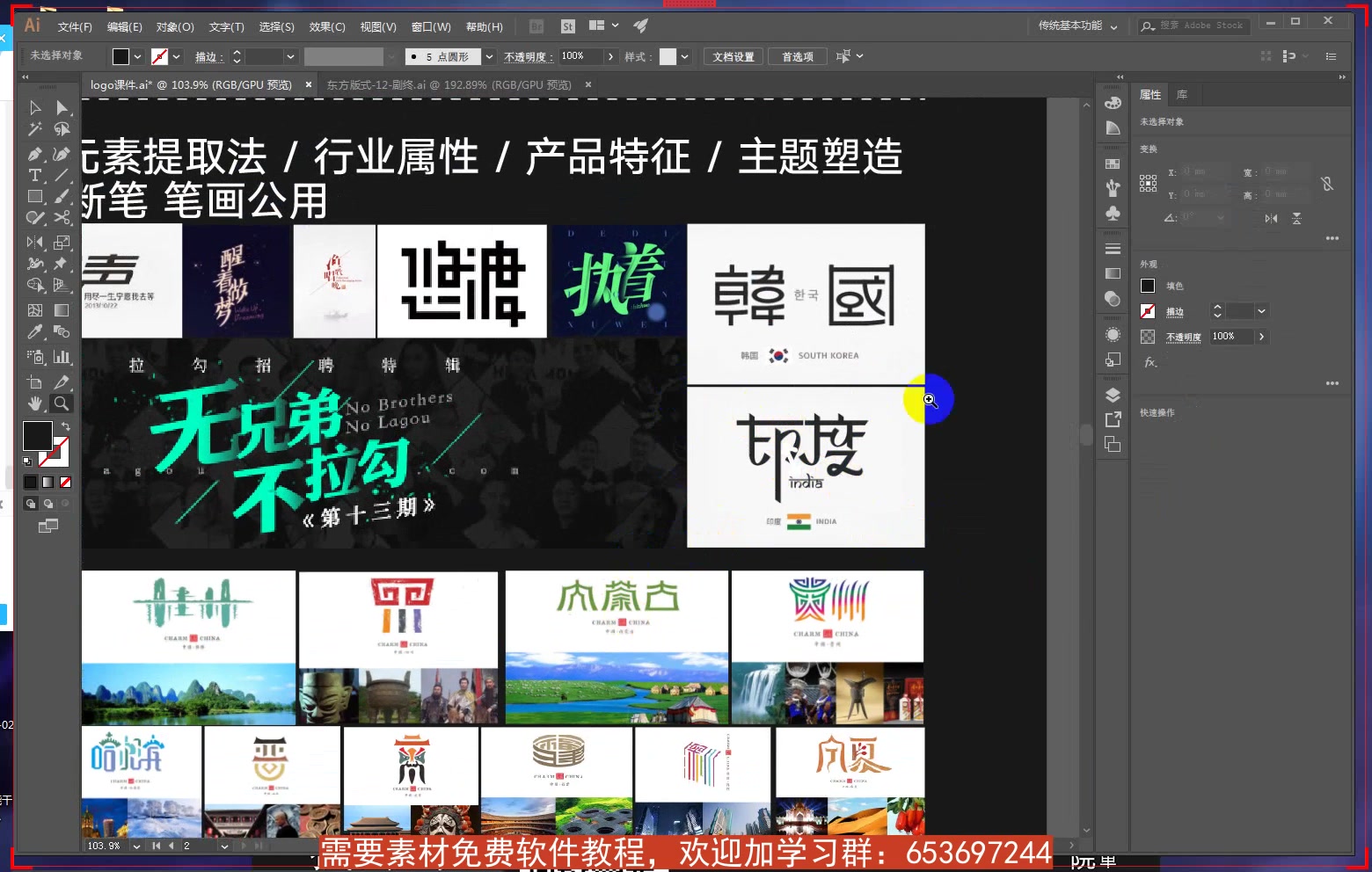Click the 描边 stroke link in Properties
The image size is (1372, 872).
click(x=1175, y=312)
